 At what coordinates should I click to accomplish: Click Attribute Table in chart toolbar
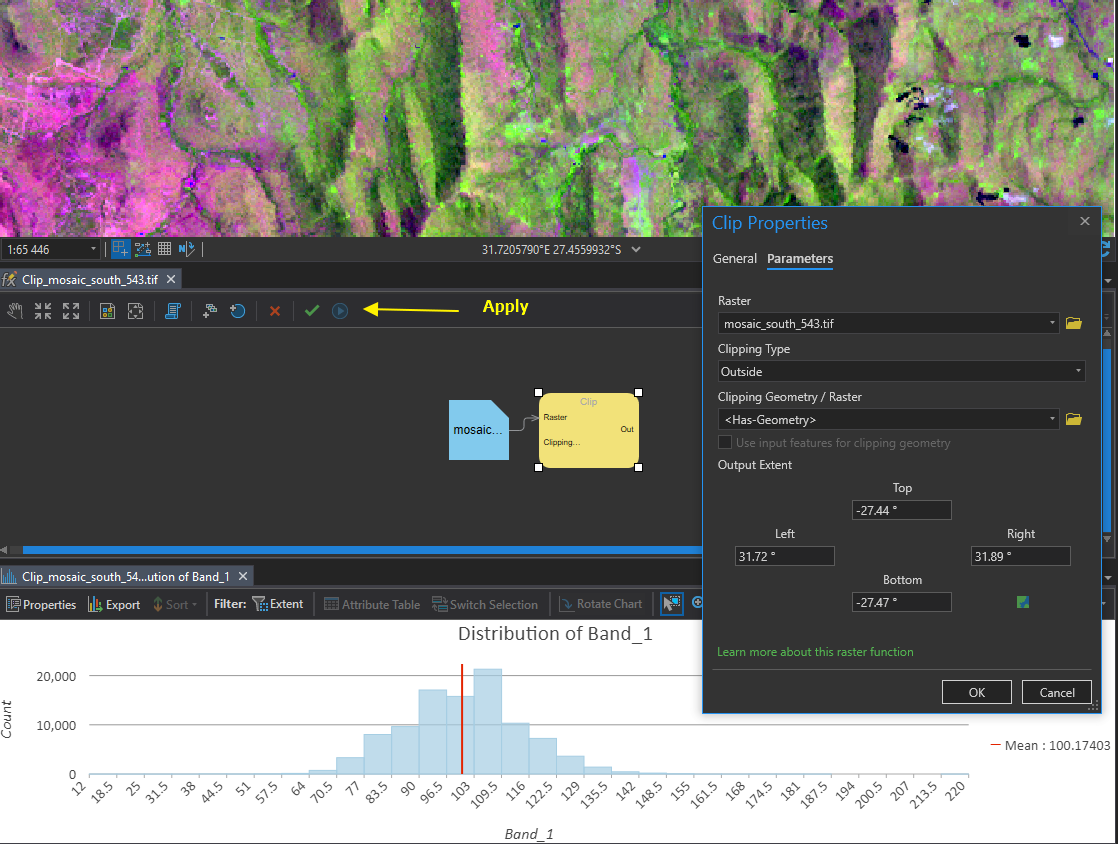tap(372, 604)
